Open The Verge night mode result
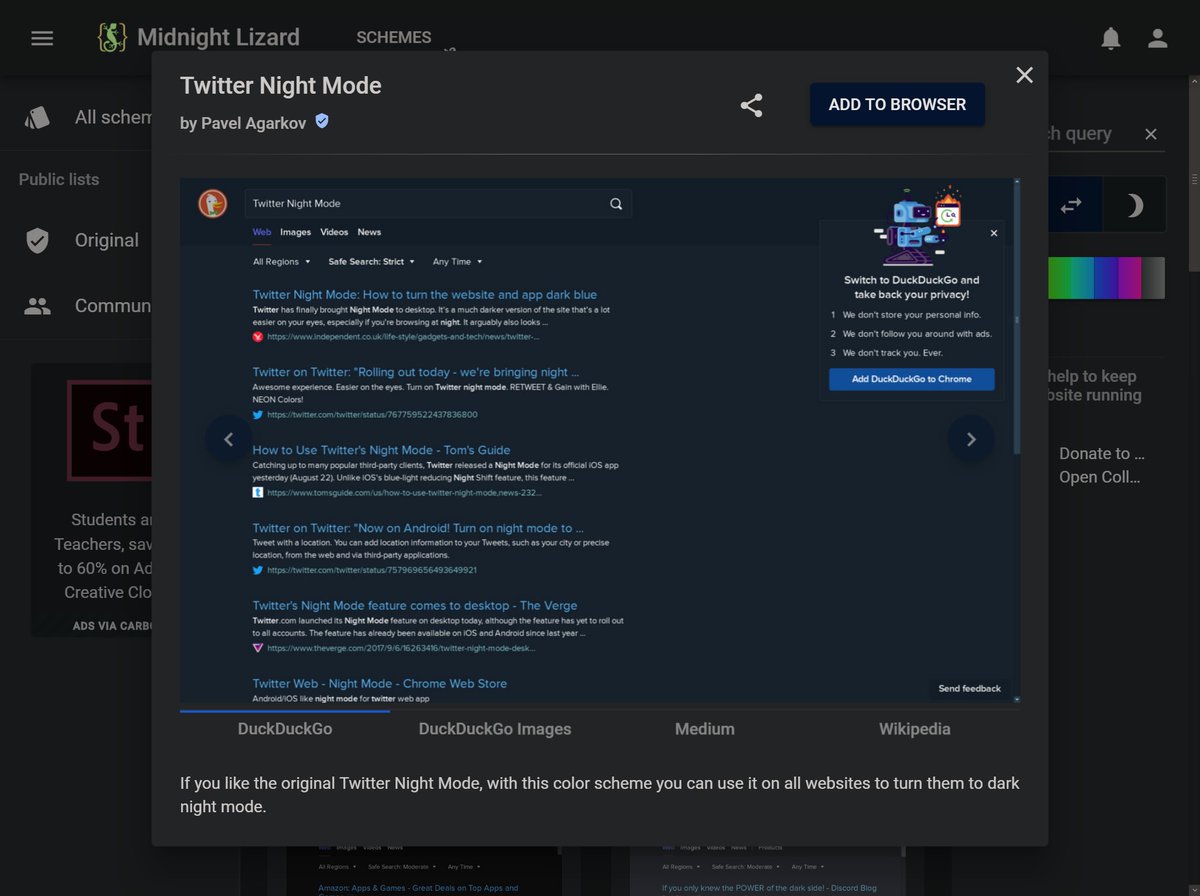This screenshot has width=1200, height=896. pyautogui.click(x=415, y=606)
